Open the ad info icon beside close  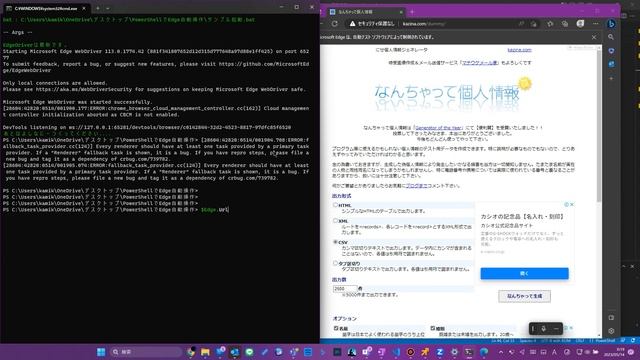point(567,204)
